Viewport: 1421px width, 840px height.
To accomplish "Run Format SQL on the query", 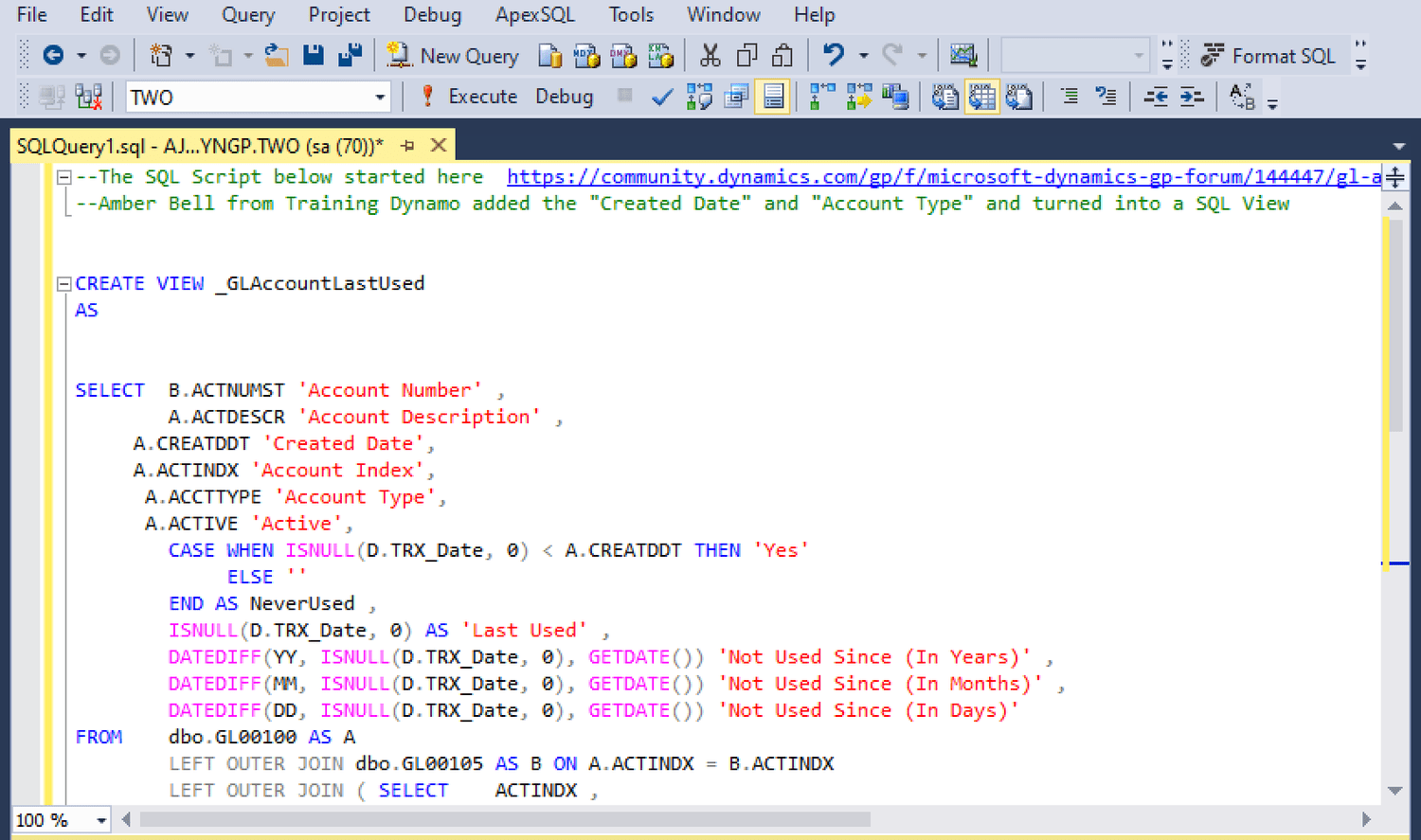I will (x=1270, y=55).
